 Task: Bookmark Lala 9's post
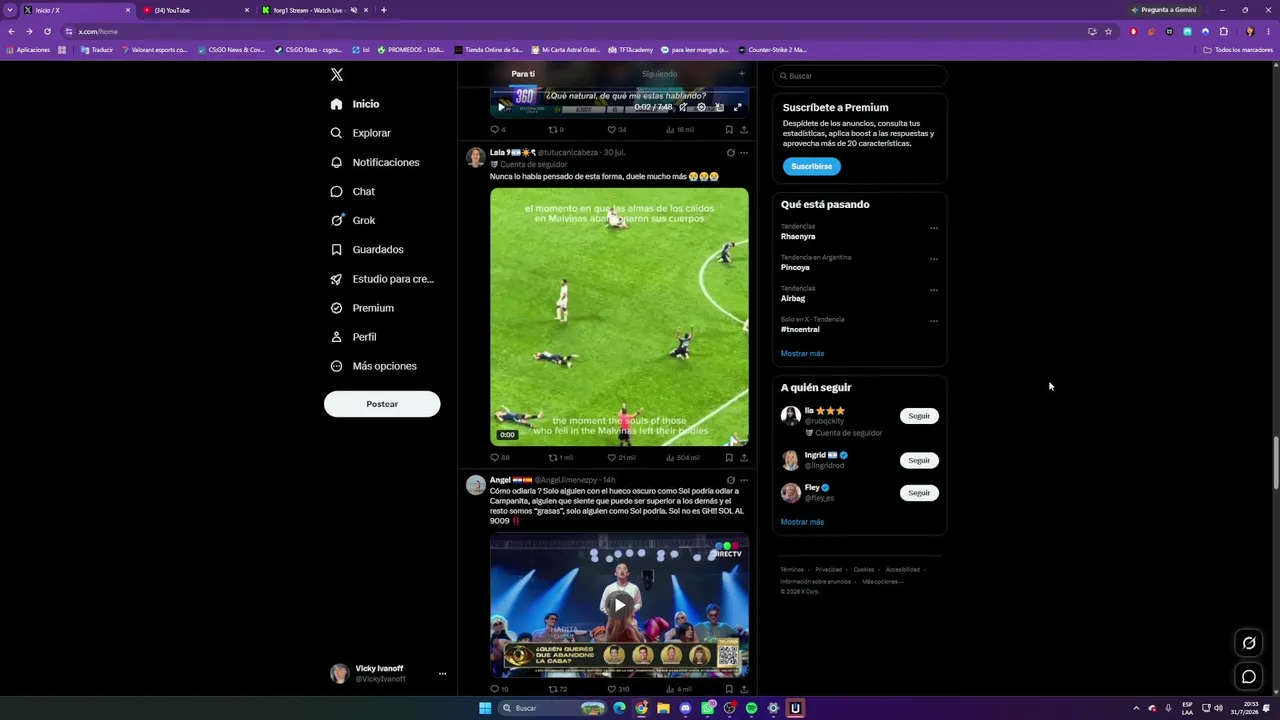tap(729, 458)
